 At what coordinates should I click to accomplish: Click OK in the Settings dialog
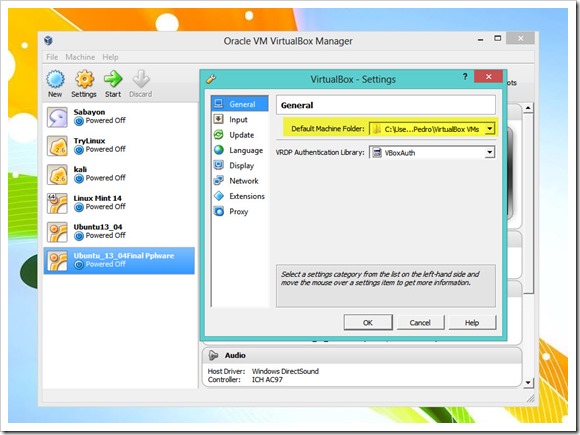point(368,323)
